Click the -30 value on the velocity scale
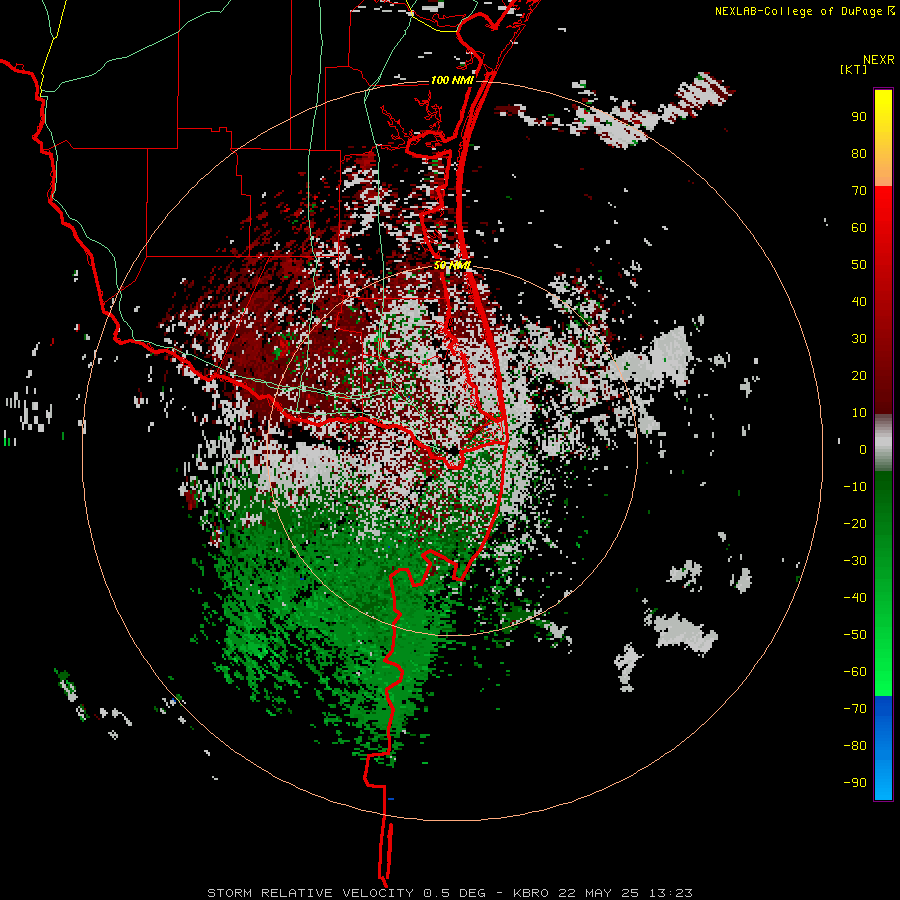Viewport: 900px width, 900px height. click(x=855, y=561)
